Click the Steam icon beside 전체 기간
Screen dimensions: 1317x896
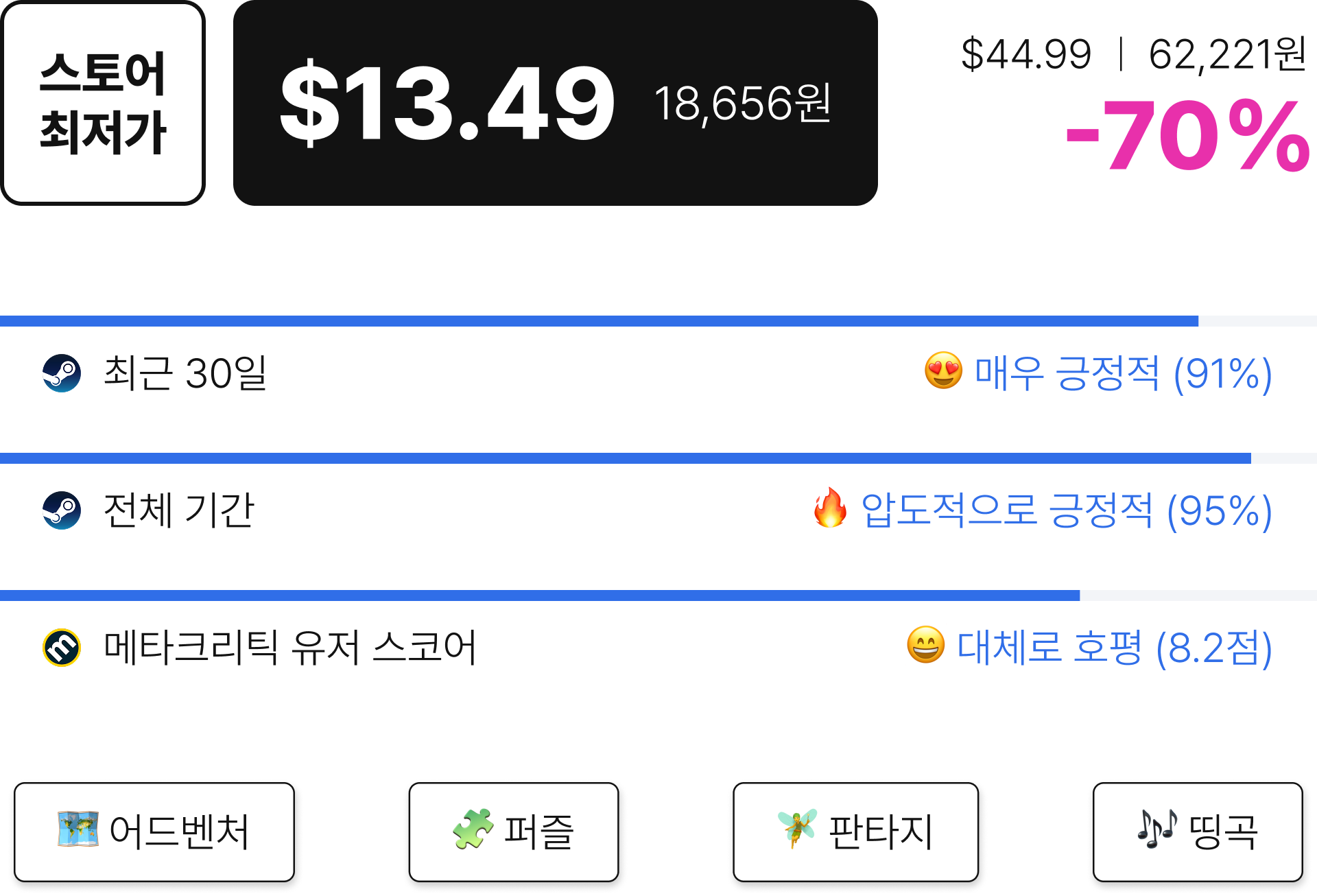click(x=62, y=510)
